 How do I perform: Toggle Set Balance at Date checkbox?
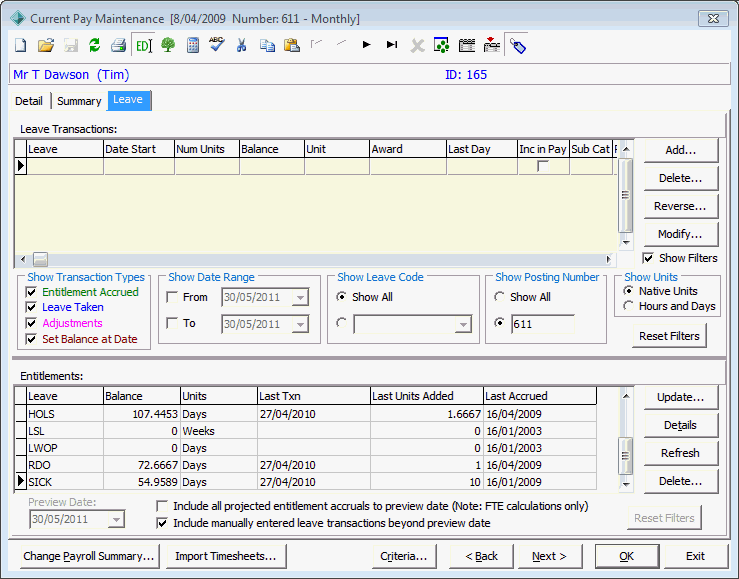point(31,339)
